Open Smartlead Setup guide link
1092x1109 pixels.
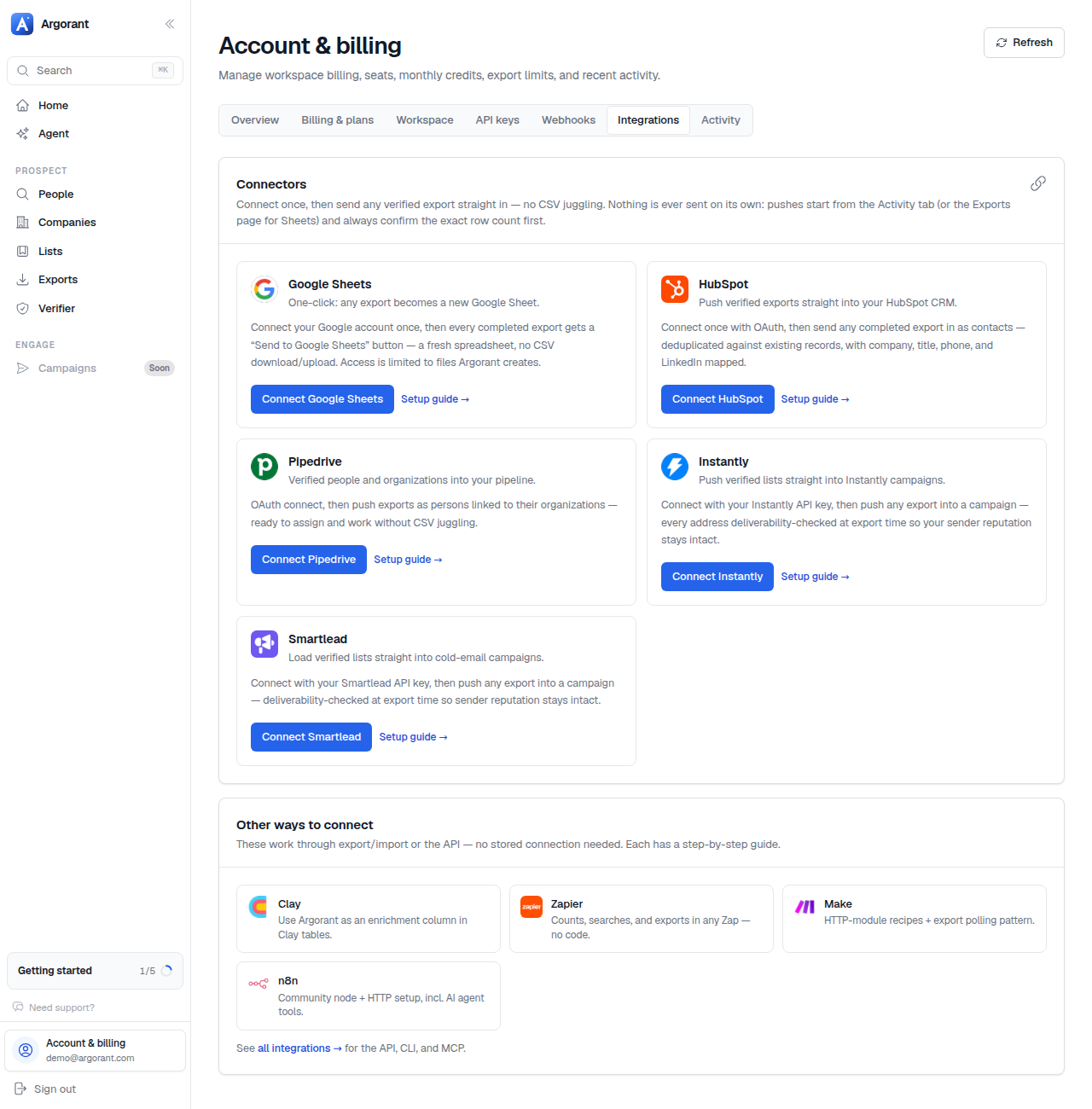pos(414,737)
